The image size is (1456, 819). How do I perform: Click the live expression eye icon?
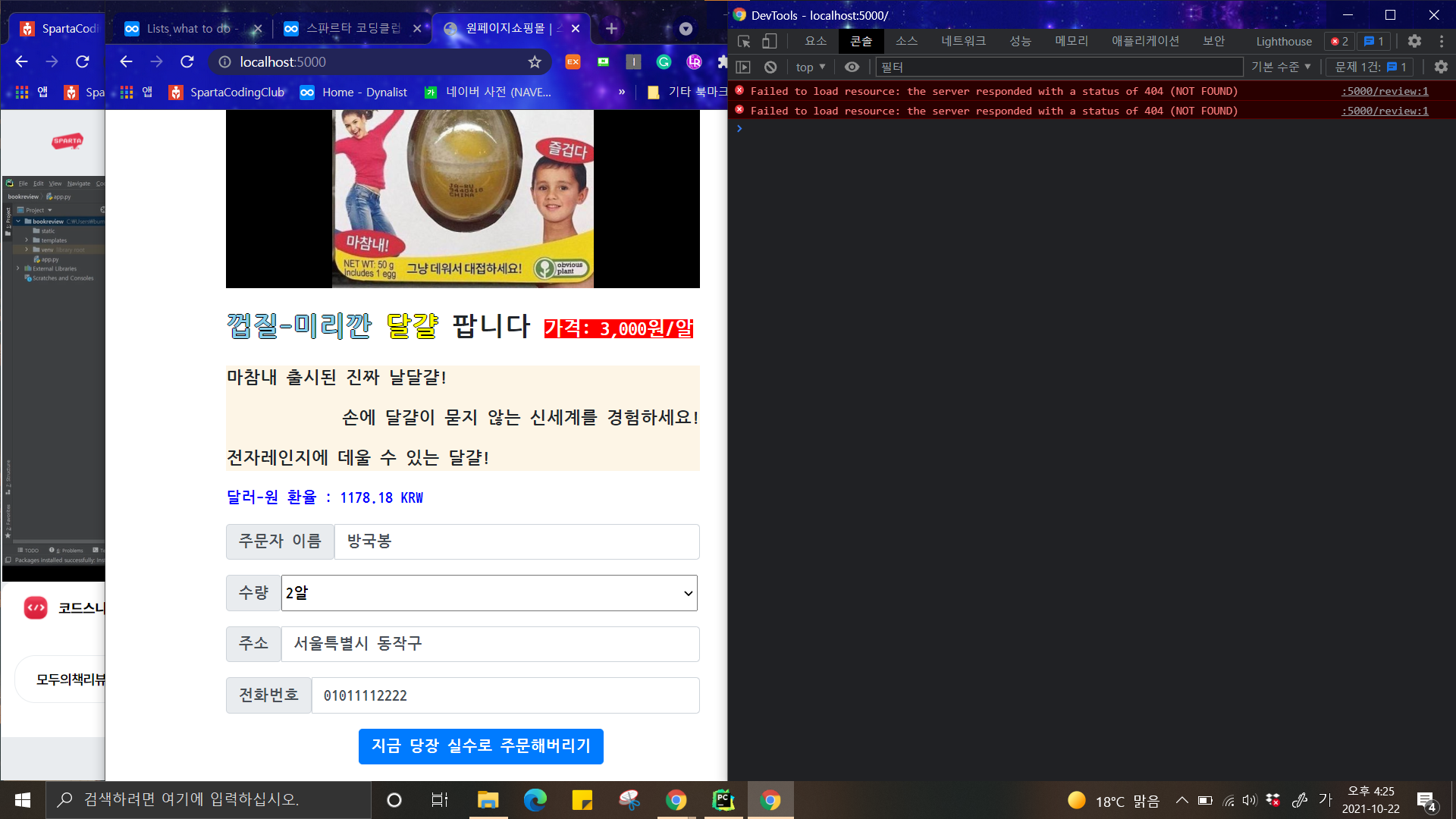[x=852, y=67]
